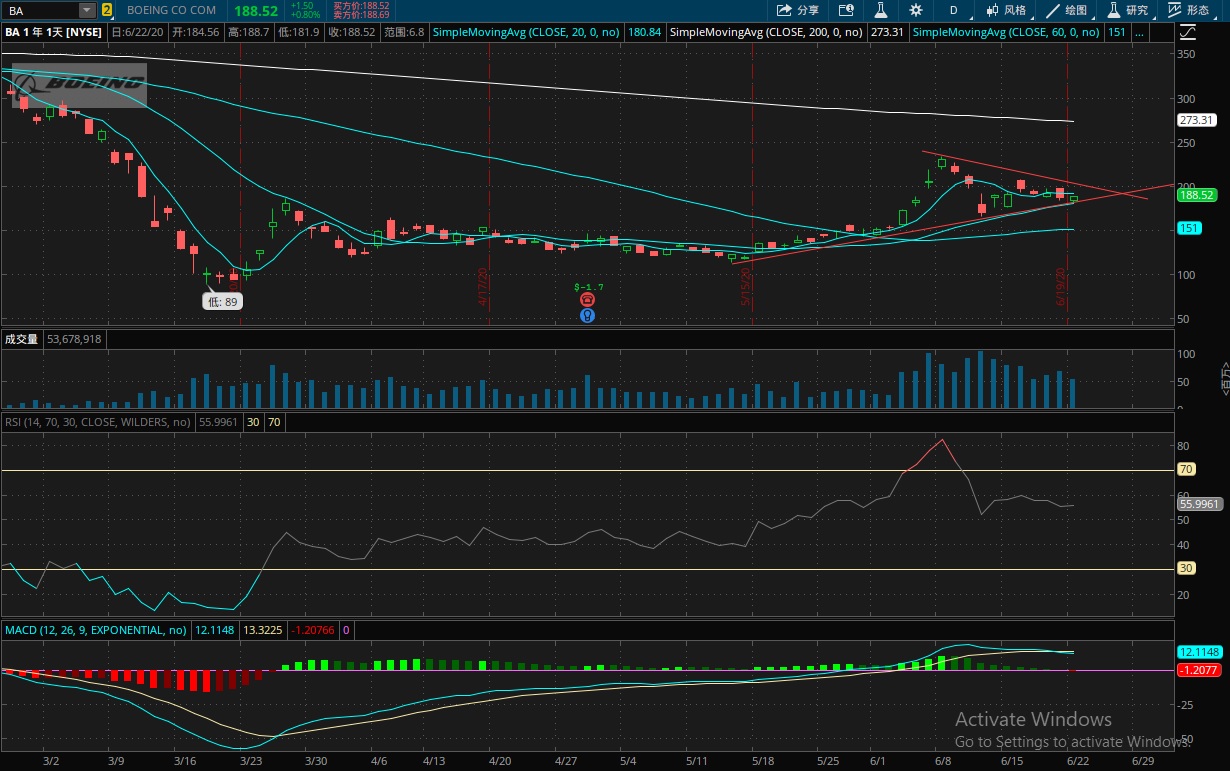This screenshot has width=1230, height=771.
Task: Click the ellipsis for more study labels
Action: click(x=1140, y=32)
